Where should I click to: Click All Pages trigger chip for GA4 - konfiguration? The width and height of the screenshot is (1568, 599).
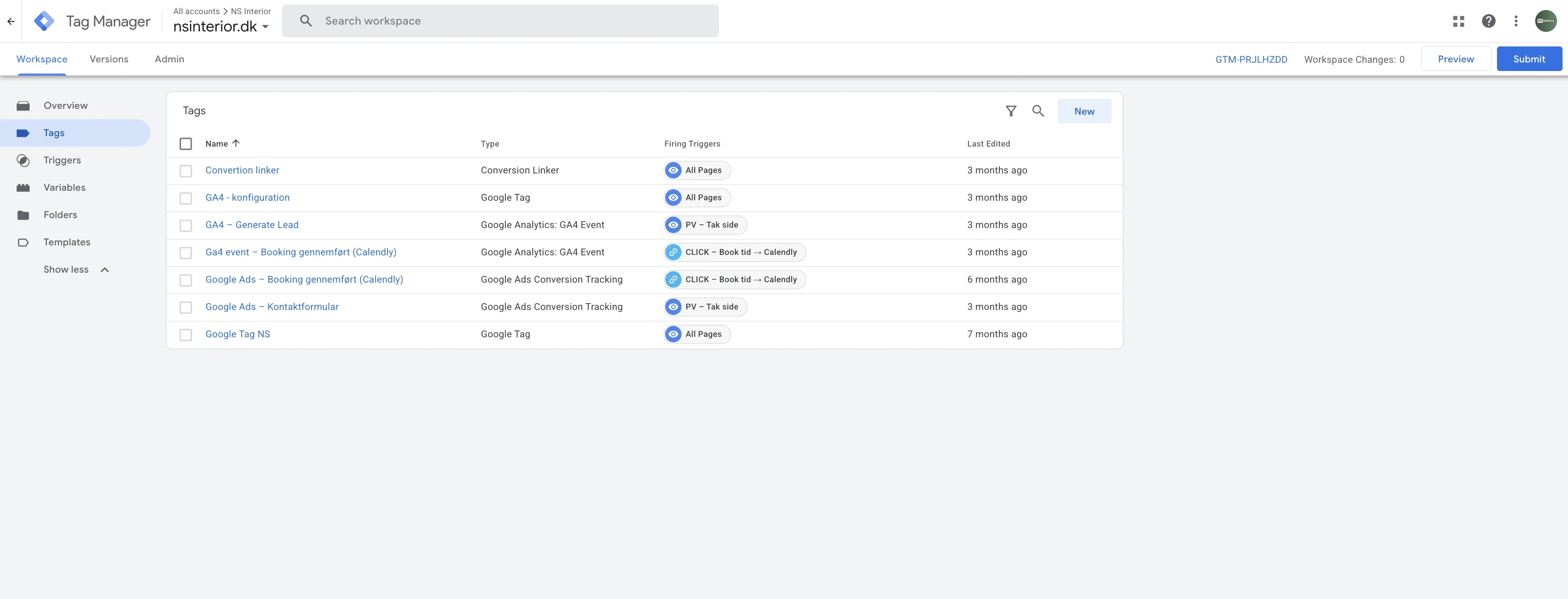click(697, 198)
